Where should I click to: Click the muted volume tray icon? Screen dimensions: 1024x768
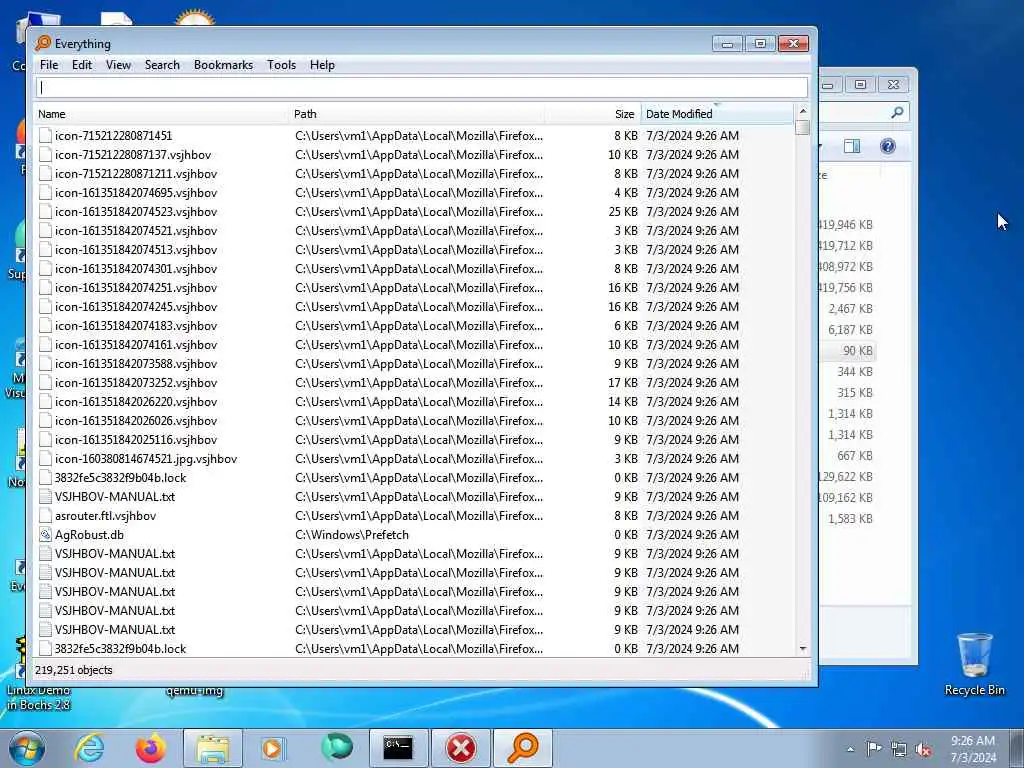(x=923, y=749)
